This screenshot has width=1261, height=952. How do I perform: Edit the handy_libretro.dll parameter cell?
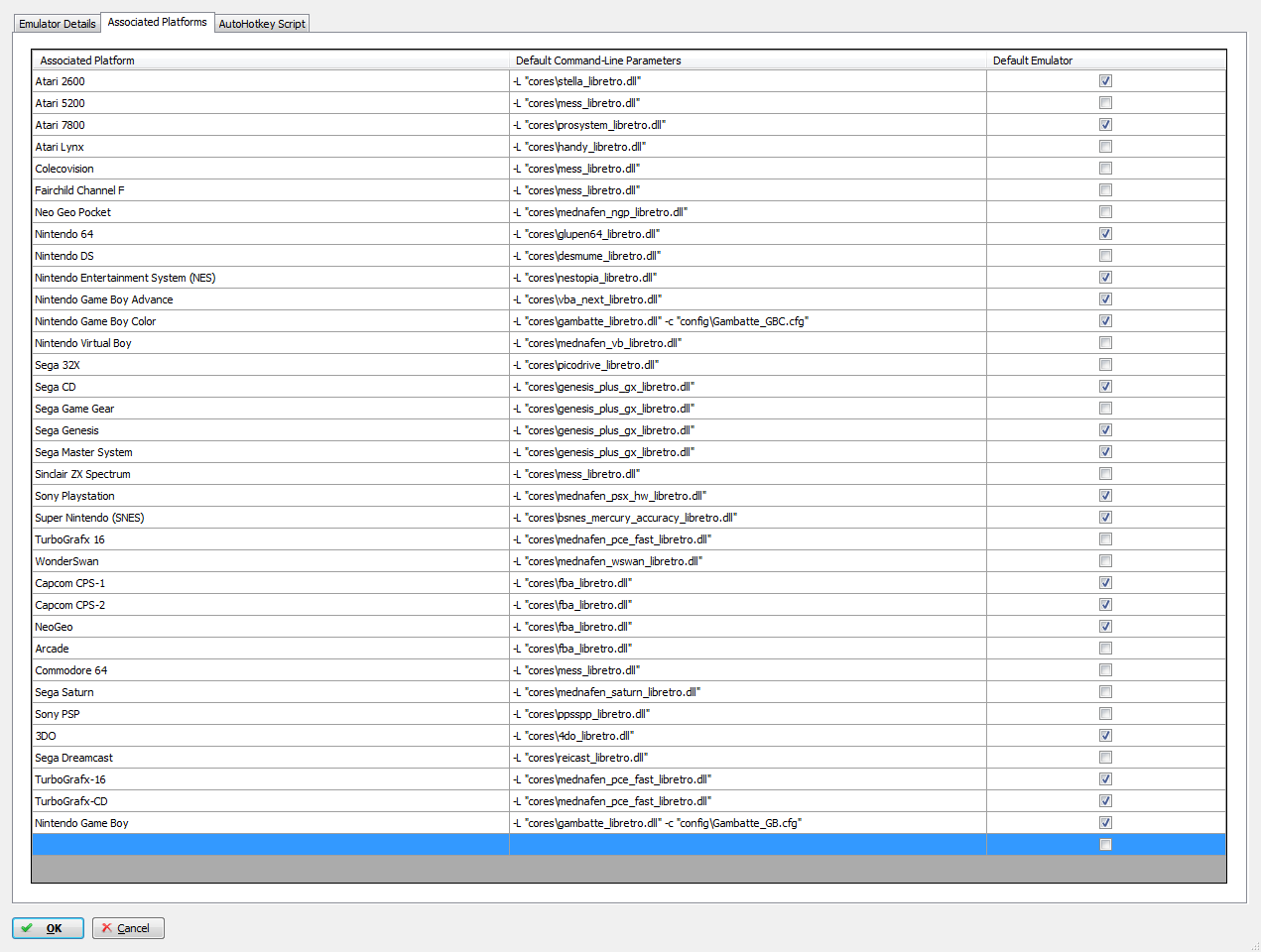click(748, 147)
